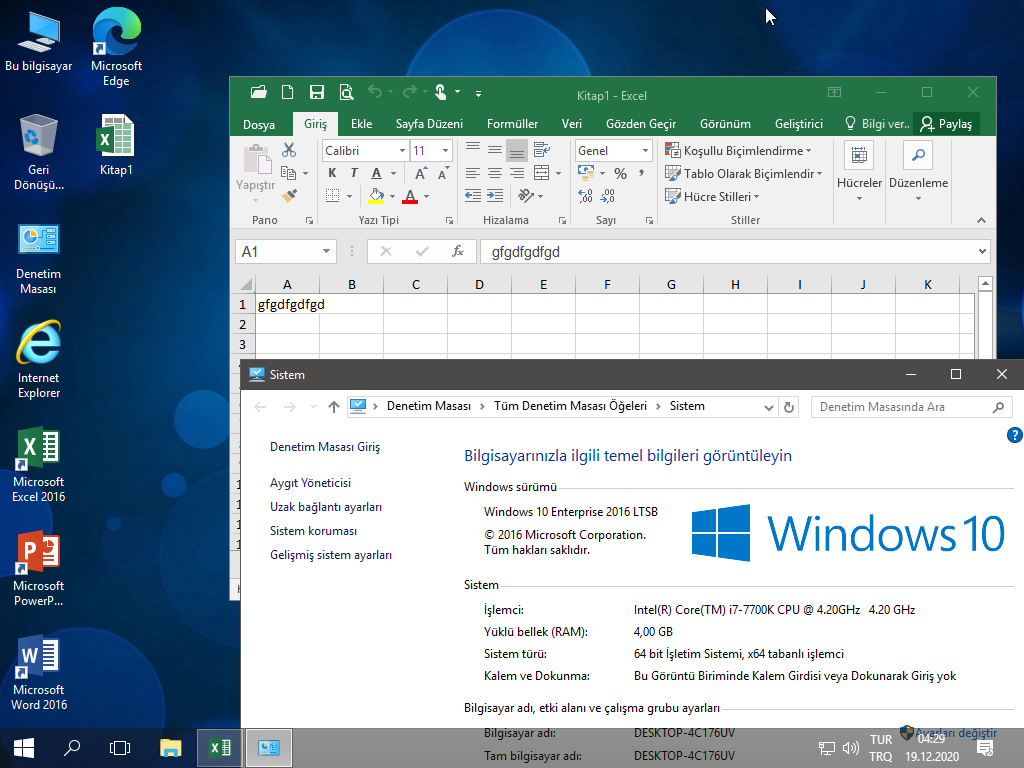Open help question mark in Sistem window

click(x=1014, y=435)
